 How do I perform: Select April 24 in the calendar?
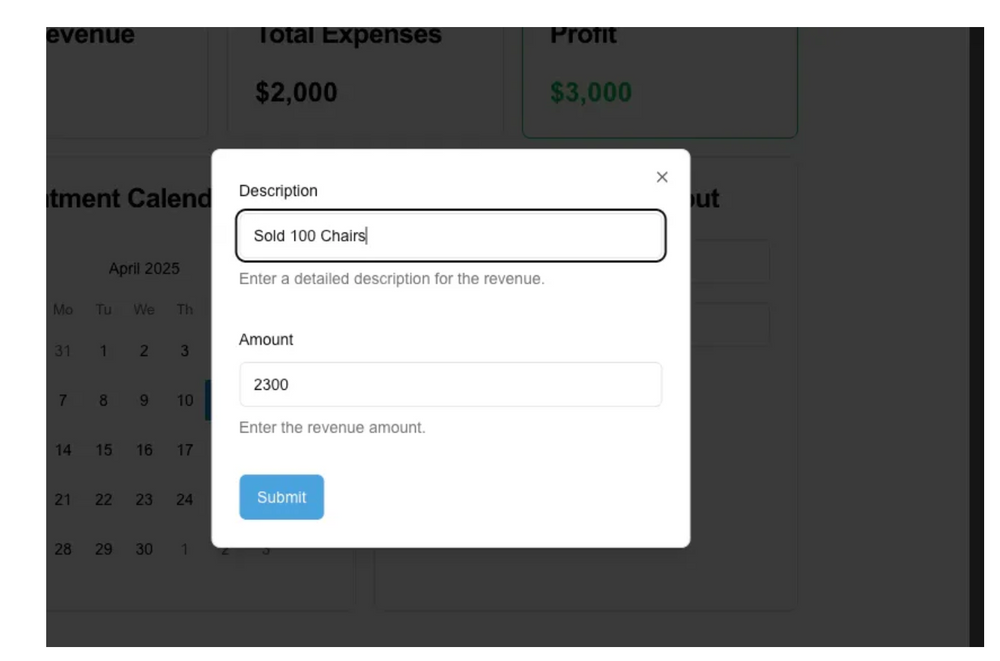pos(184,499)
